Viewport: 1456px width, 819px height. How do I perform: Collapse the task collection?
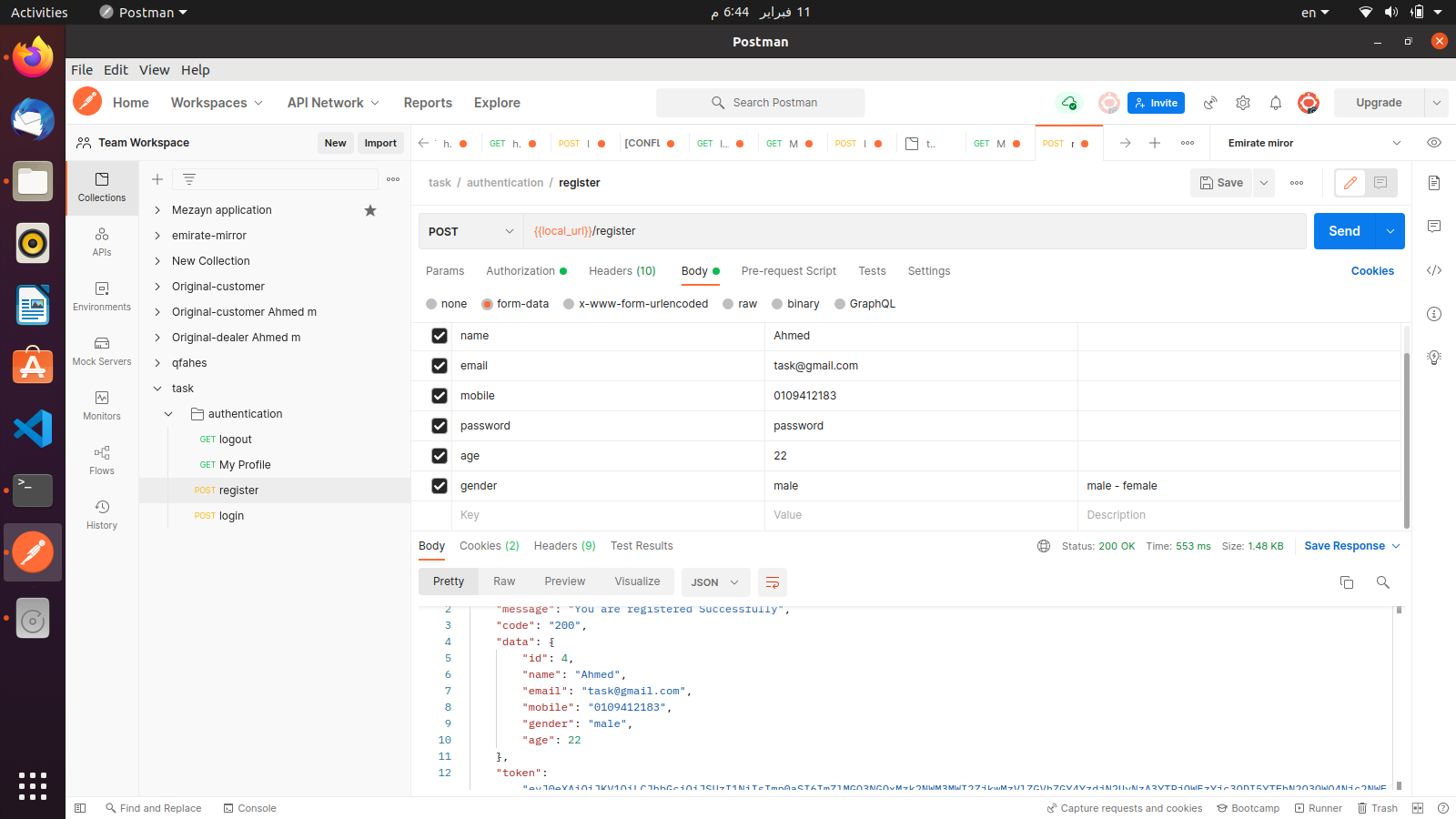(x=157, y=389)
